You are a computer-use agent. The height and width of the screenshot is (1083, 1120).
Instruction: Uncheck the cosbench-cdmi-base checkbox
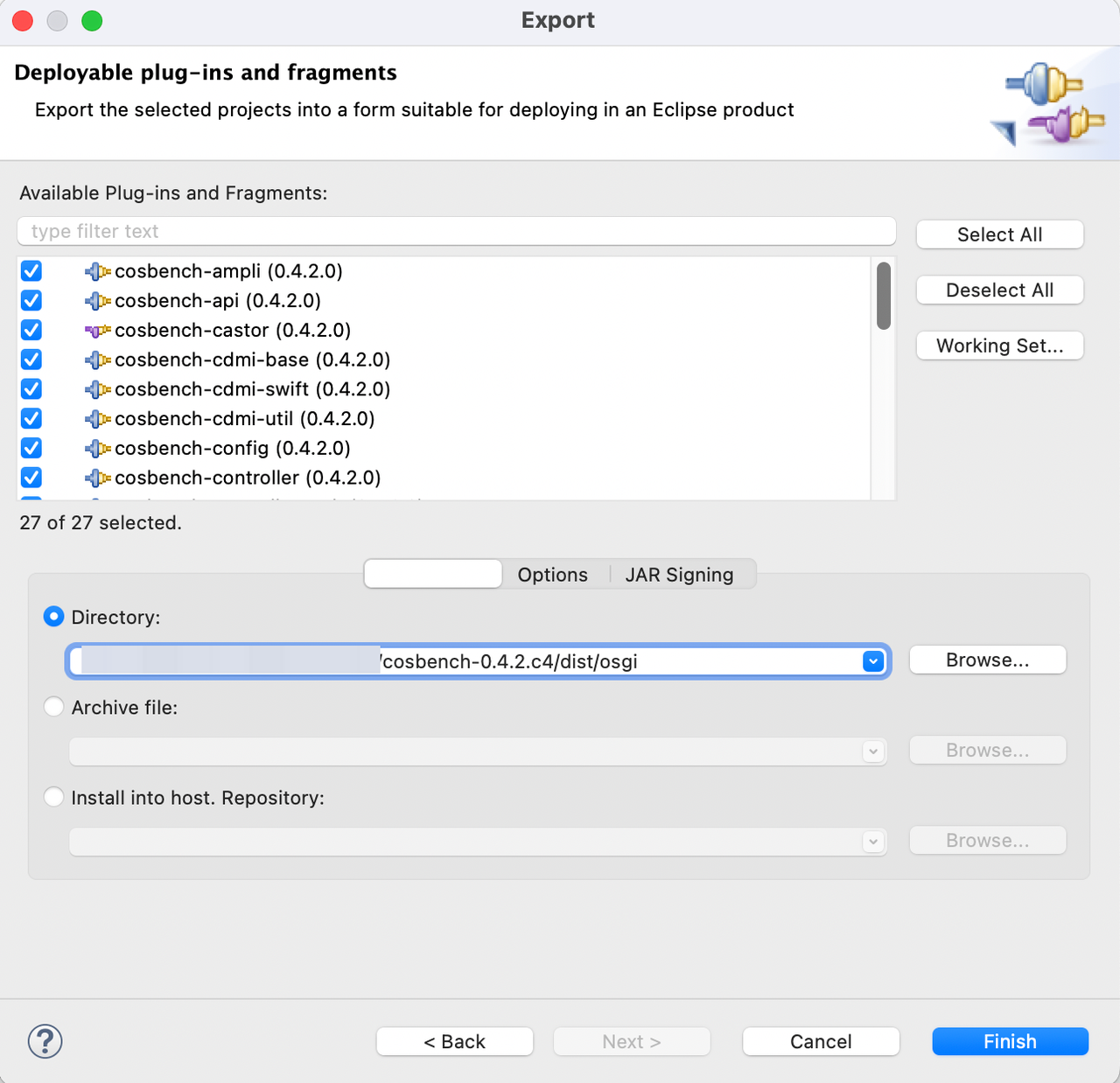[31, 360]
